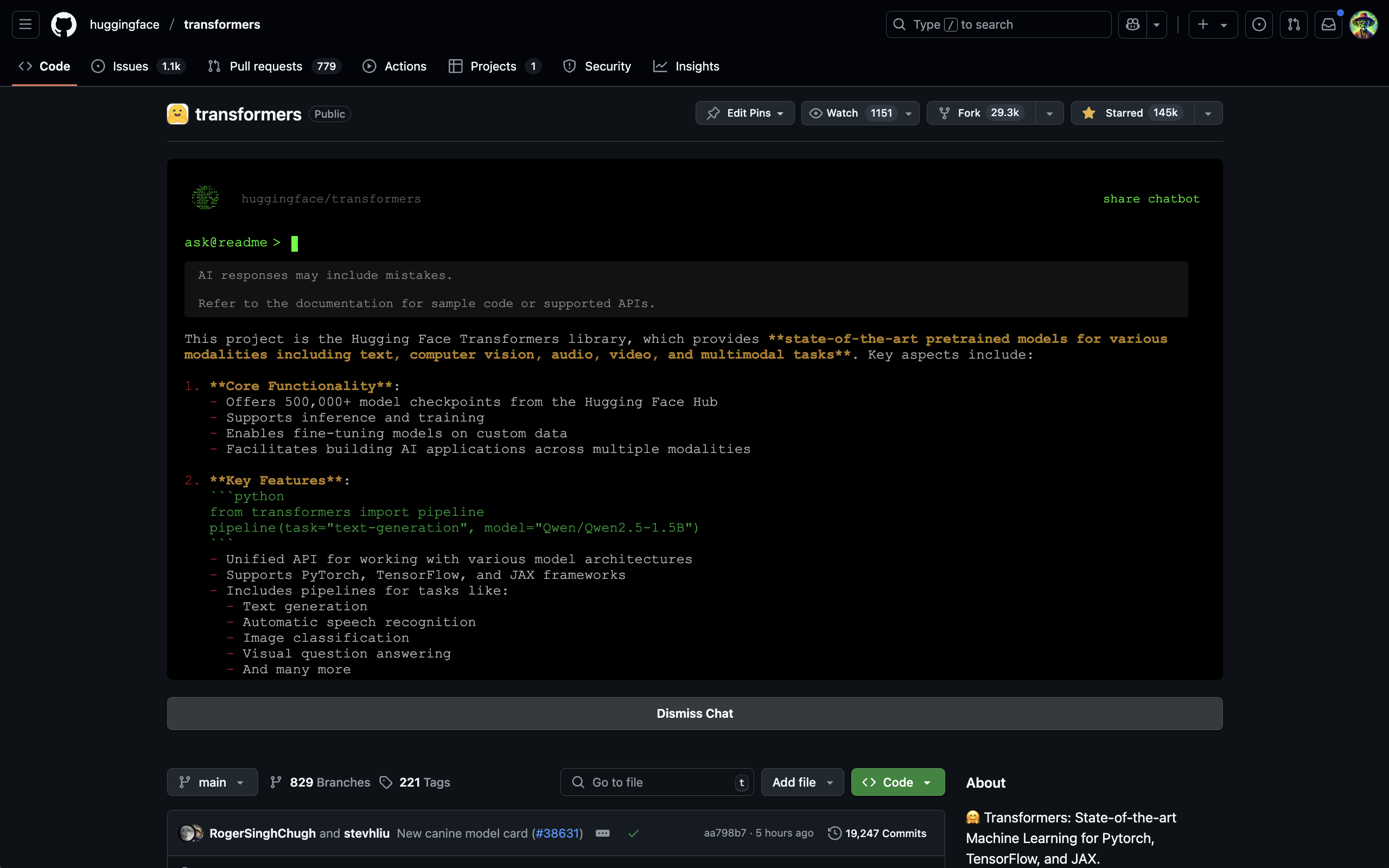Screen dimensions: 1389x868
Task: Open the transformers breadcrumb link
Action: point(222,25)
